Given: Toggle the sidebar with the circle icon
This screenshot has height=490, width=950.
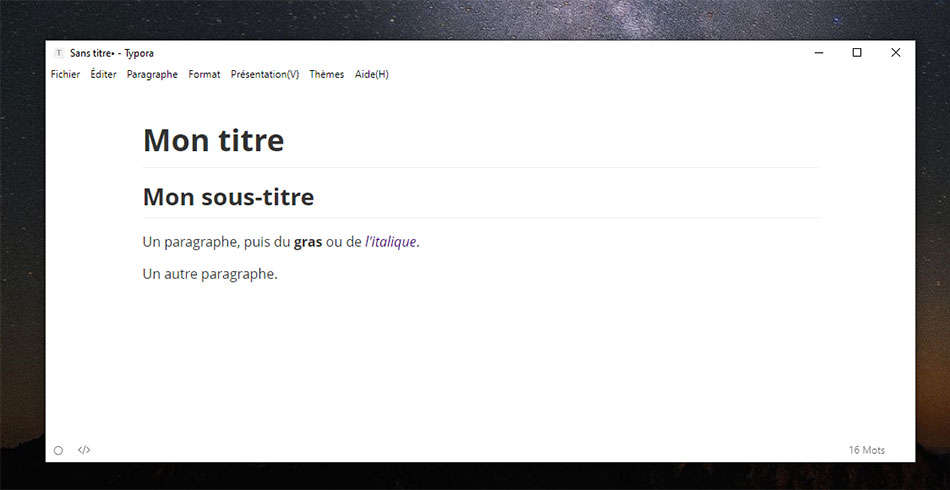Looking at the screenshot, I should click(58, 450).
